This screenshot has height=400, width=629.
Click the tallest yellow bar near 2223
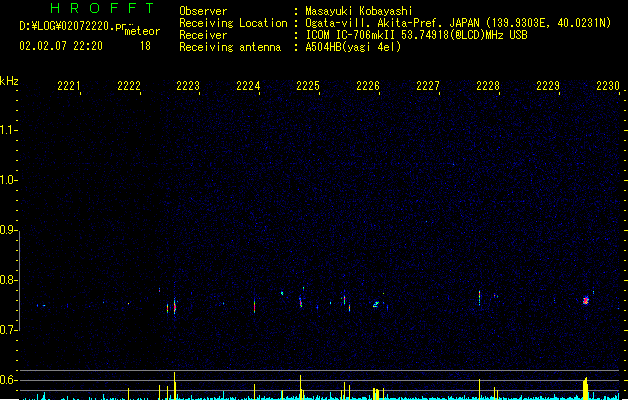click(x=174, y=386)
